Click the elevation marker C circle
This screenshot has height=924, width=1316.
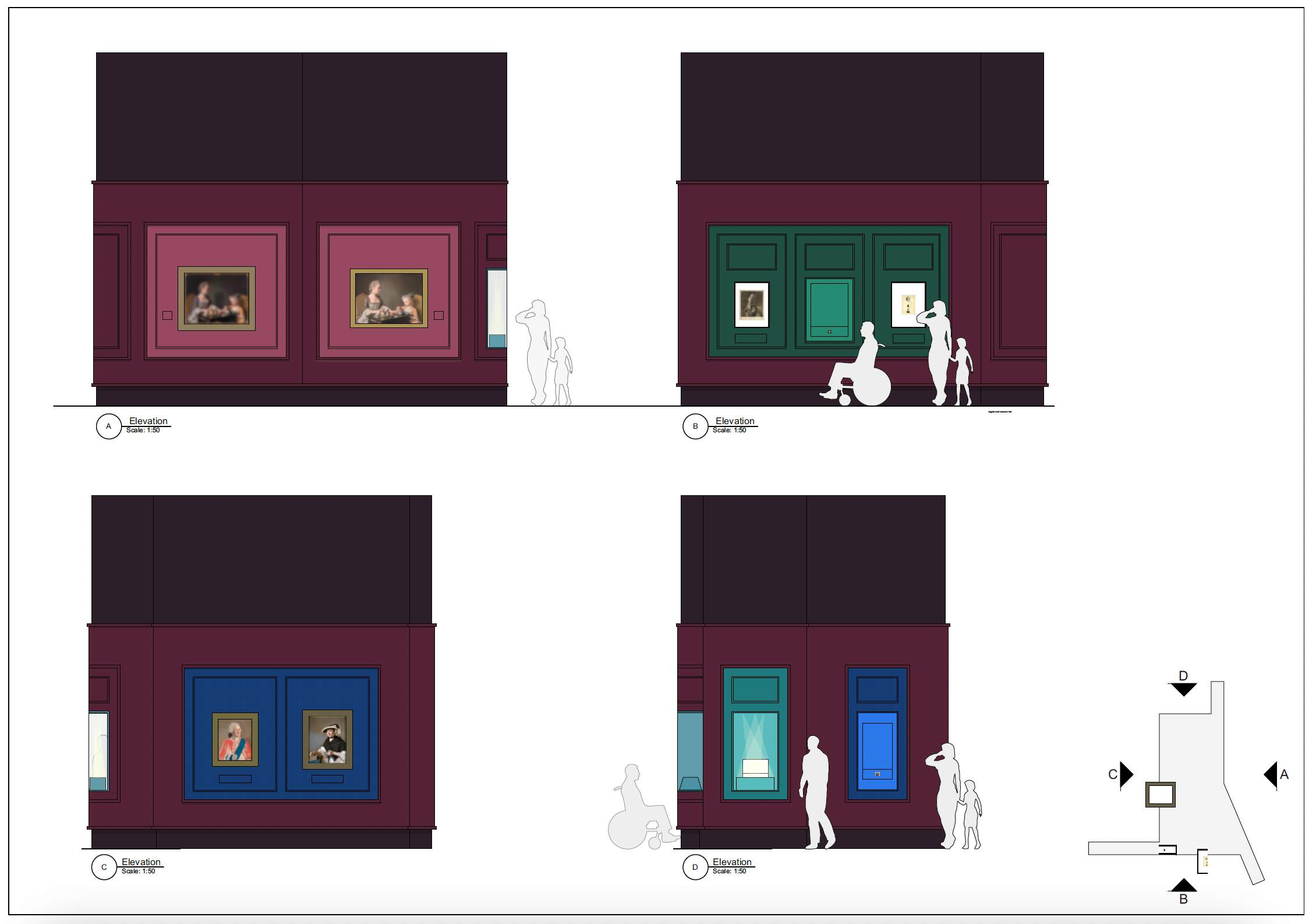click(104, 867)
